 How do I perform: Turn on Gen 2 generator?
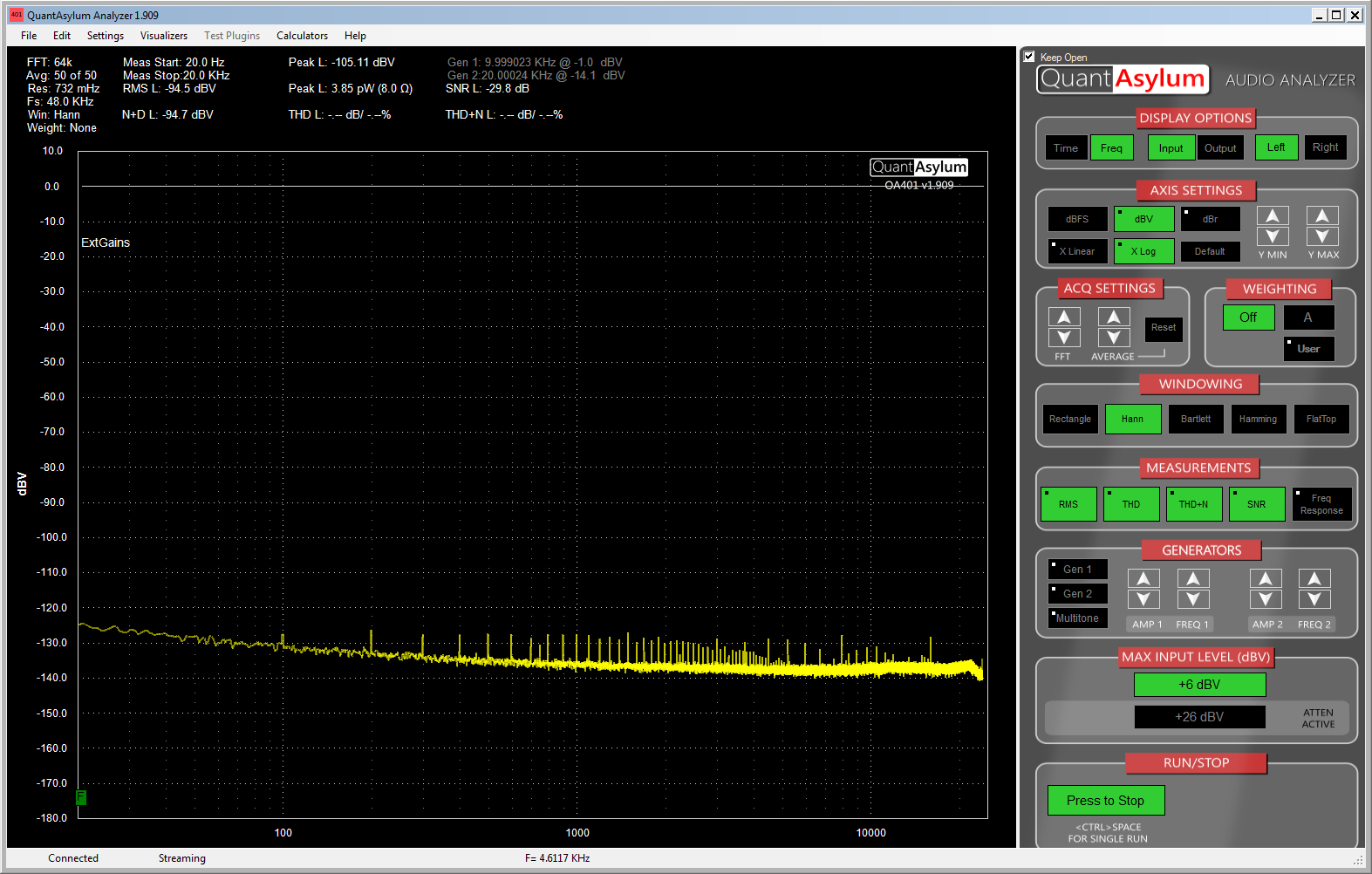point(1078,594)
